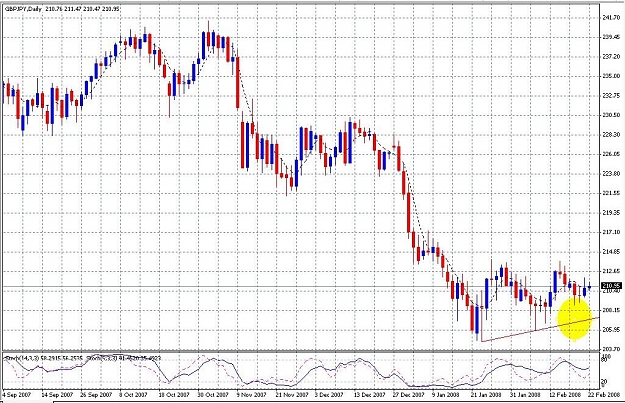Click the 219.35 price axis label
This screenshot has width=625, height=403.
(611, 213)
